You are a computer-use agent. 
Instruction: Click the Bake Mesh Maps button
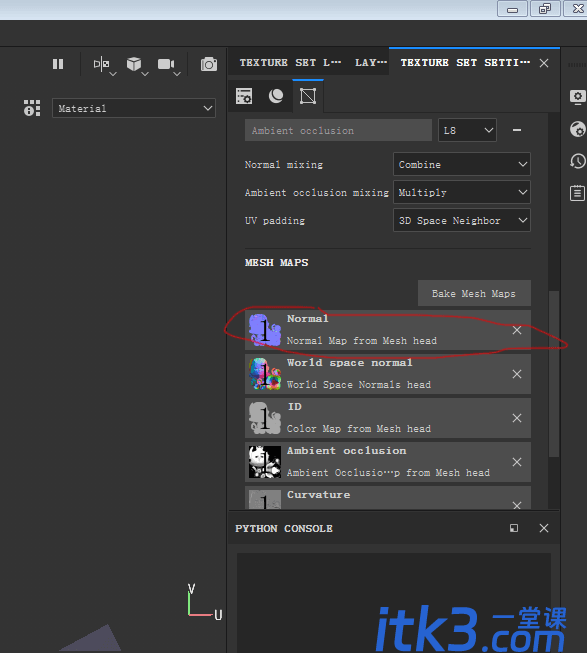pyautogui.click(x=474, y=294)
